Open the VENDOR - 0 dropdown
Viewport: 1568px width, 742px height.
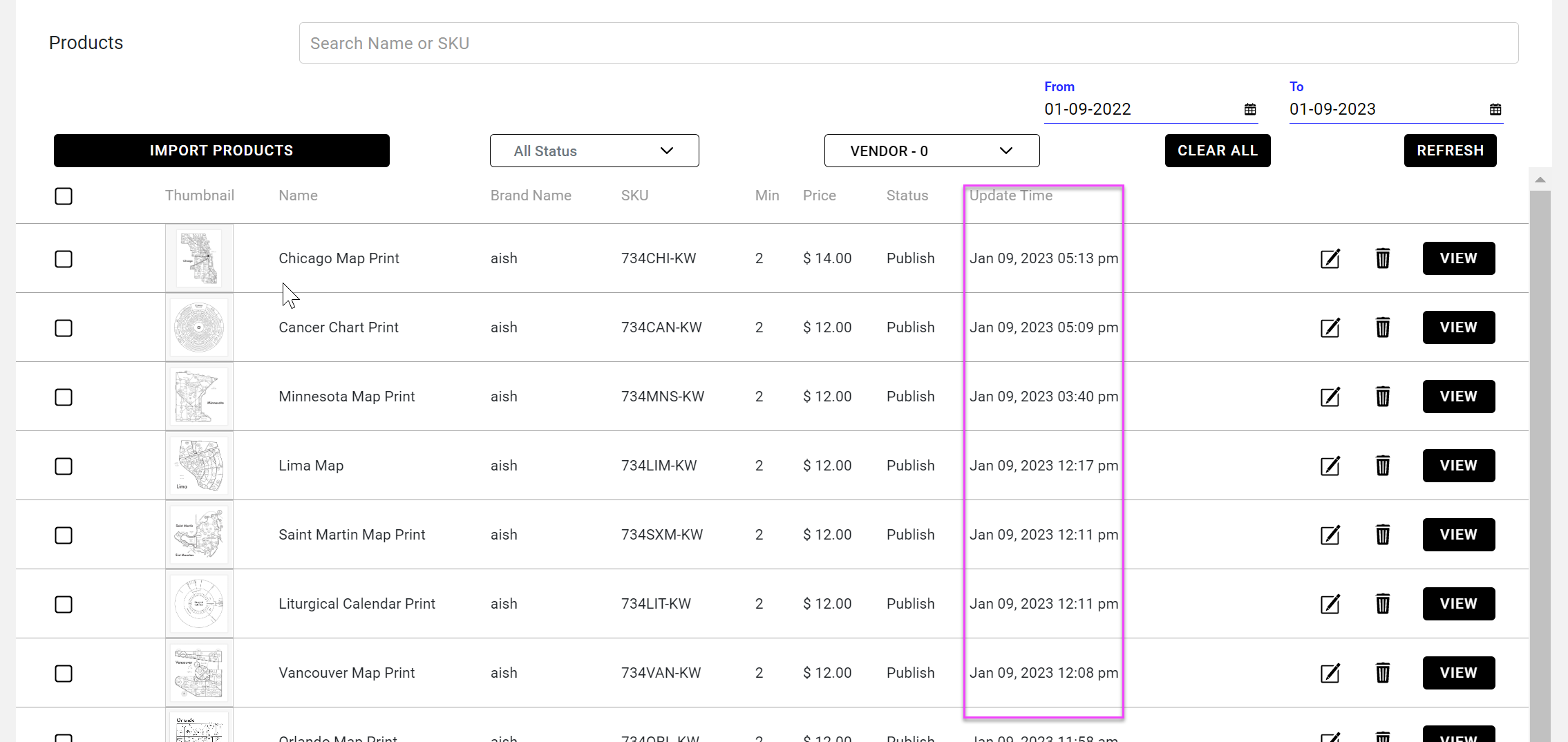click(931, 151)
